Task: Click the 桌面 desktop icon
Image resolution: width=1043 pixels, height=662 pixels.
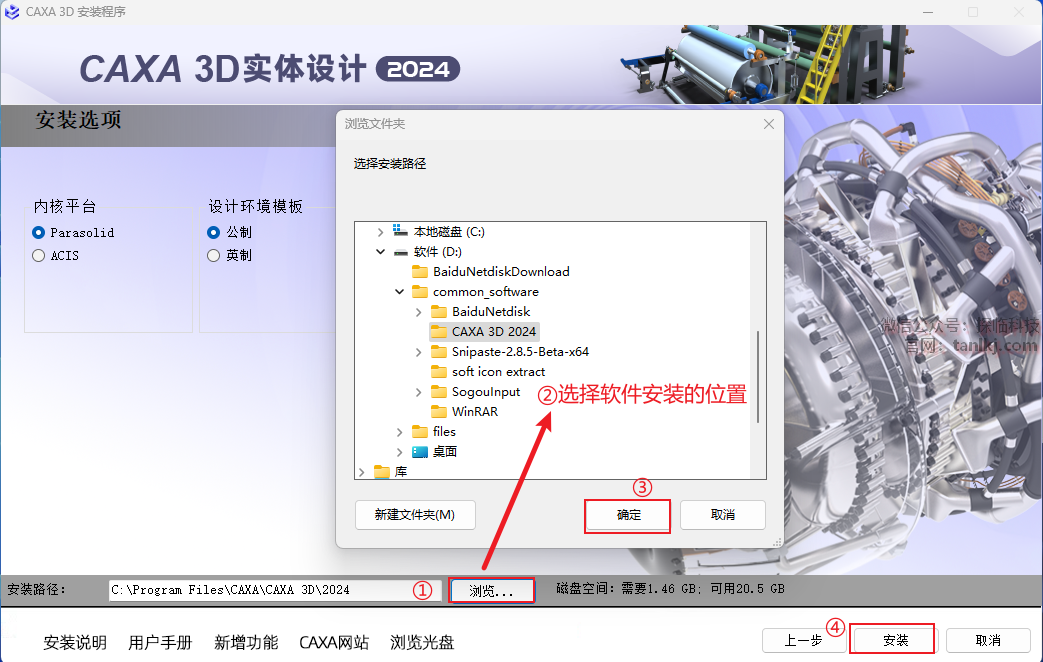Action: coord(420,452)
